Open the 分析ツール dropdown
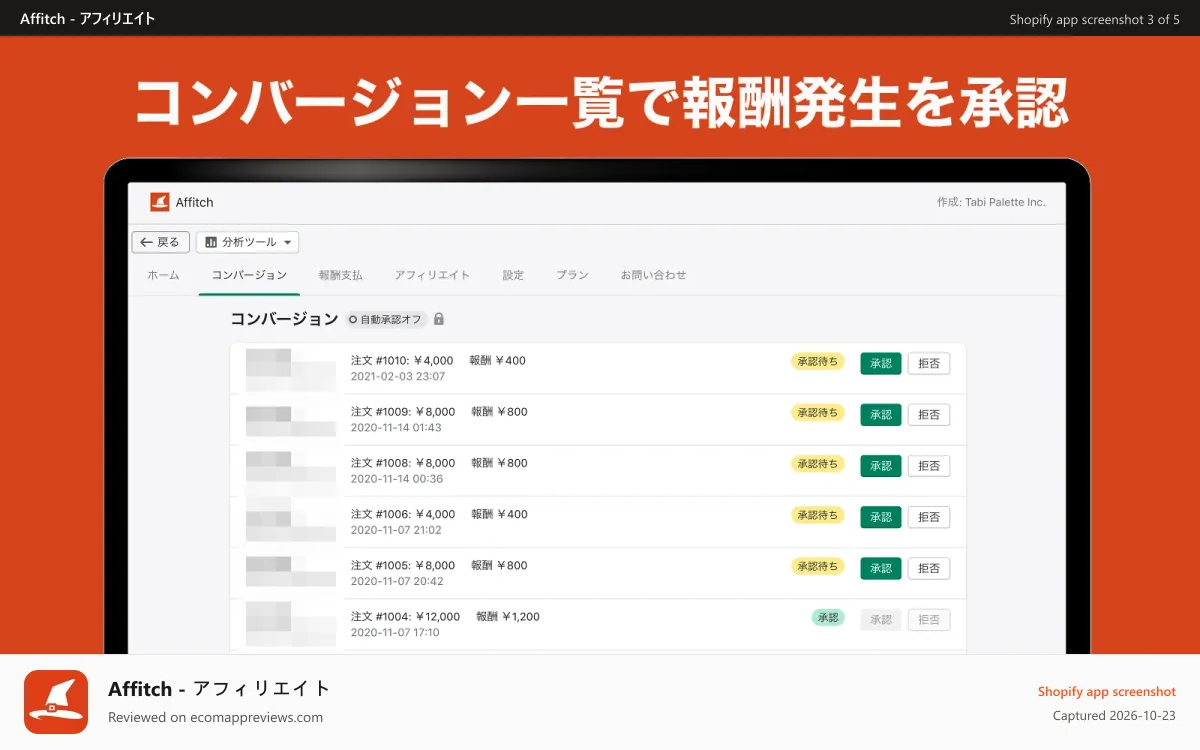Image resolution: width=1200 pixels, height=750 pixels. pos(248,242)
